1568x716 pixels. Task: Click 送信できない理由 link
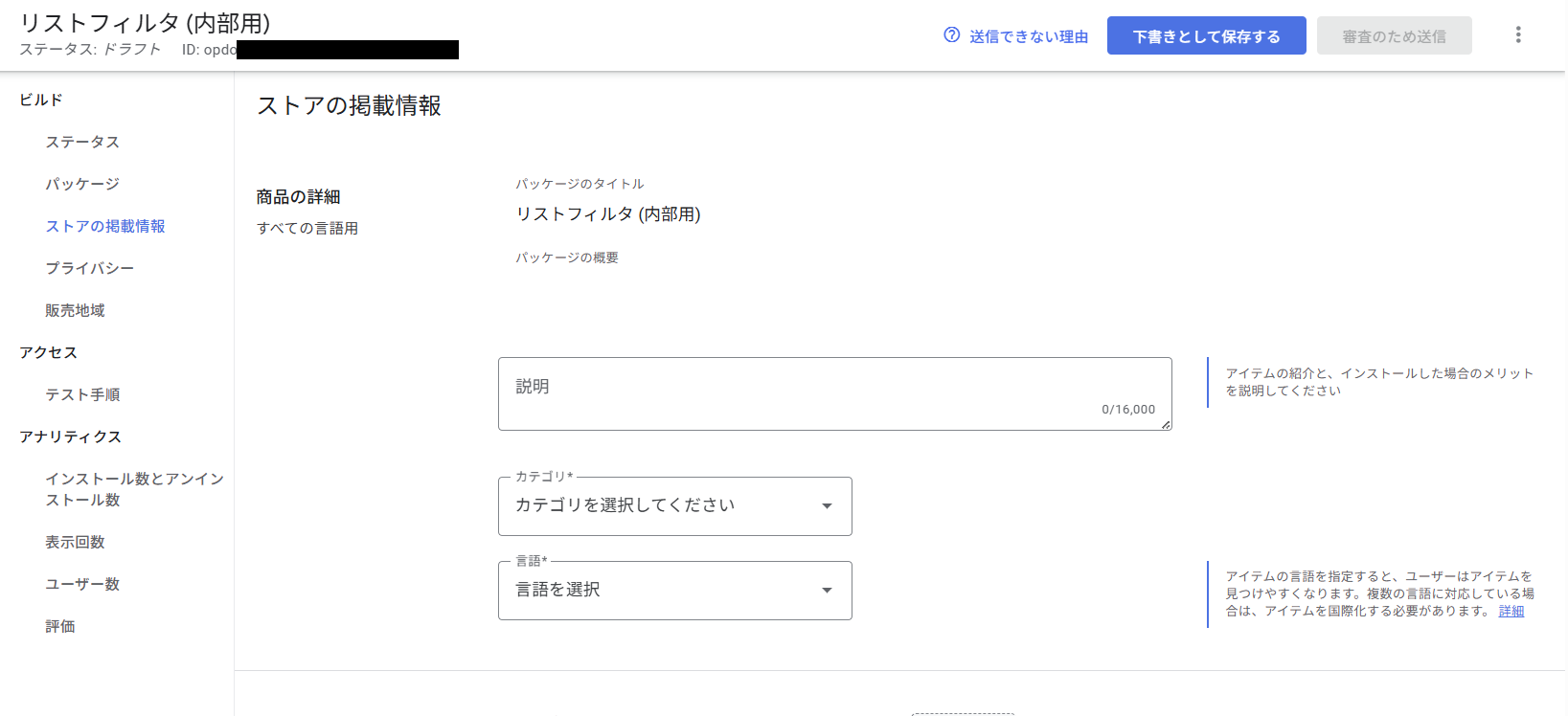(1028, 36)
